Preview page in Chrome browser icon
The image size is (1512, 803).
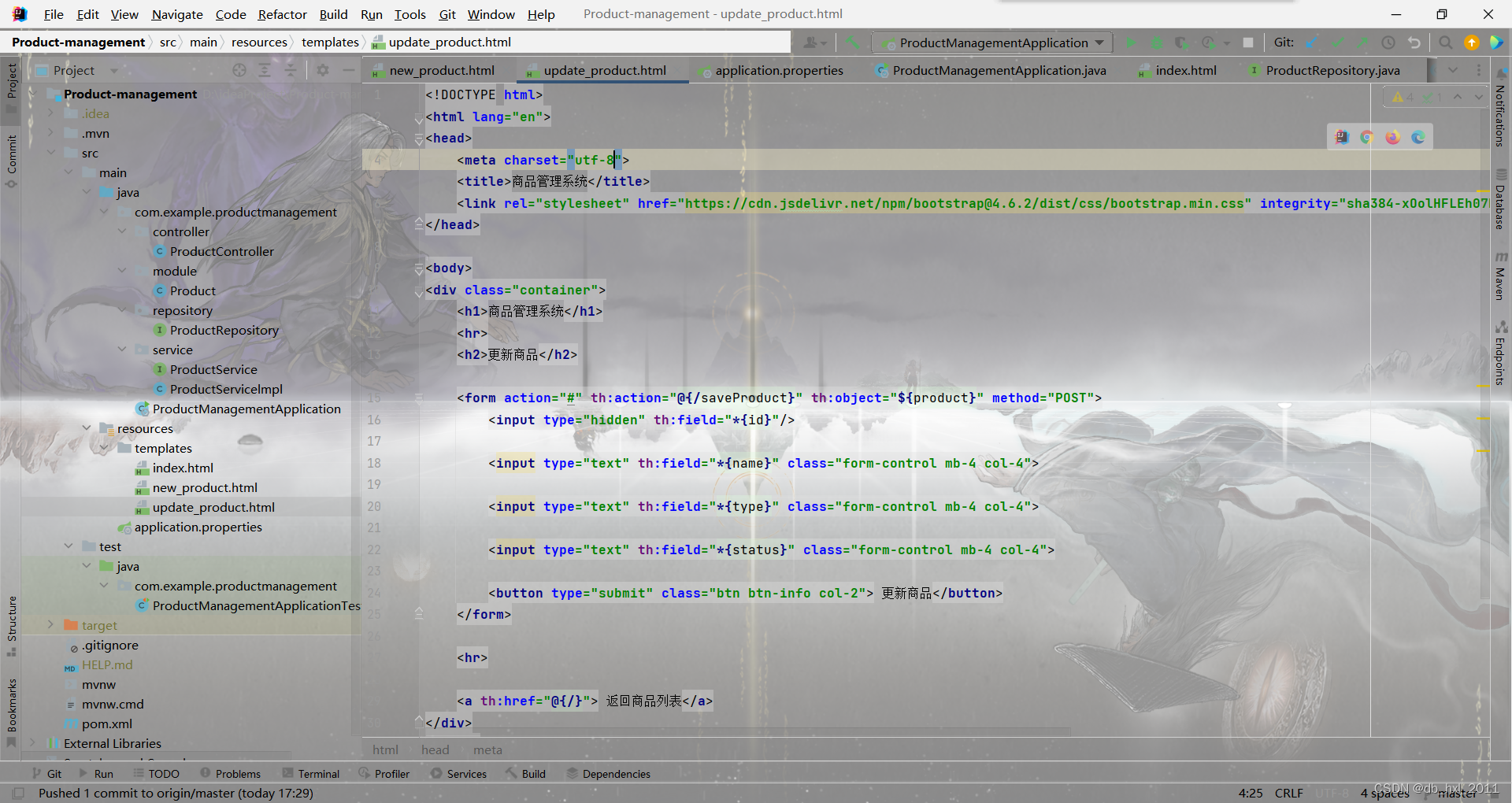click(1367, 138)
